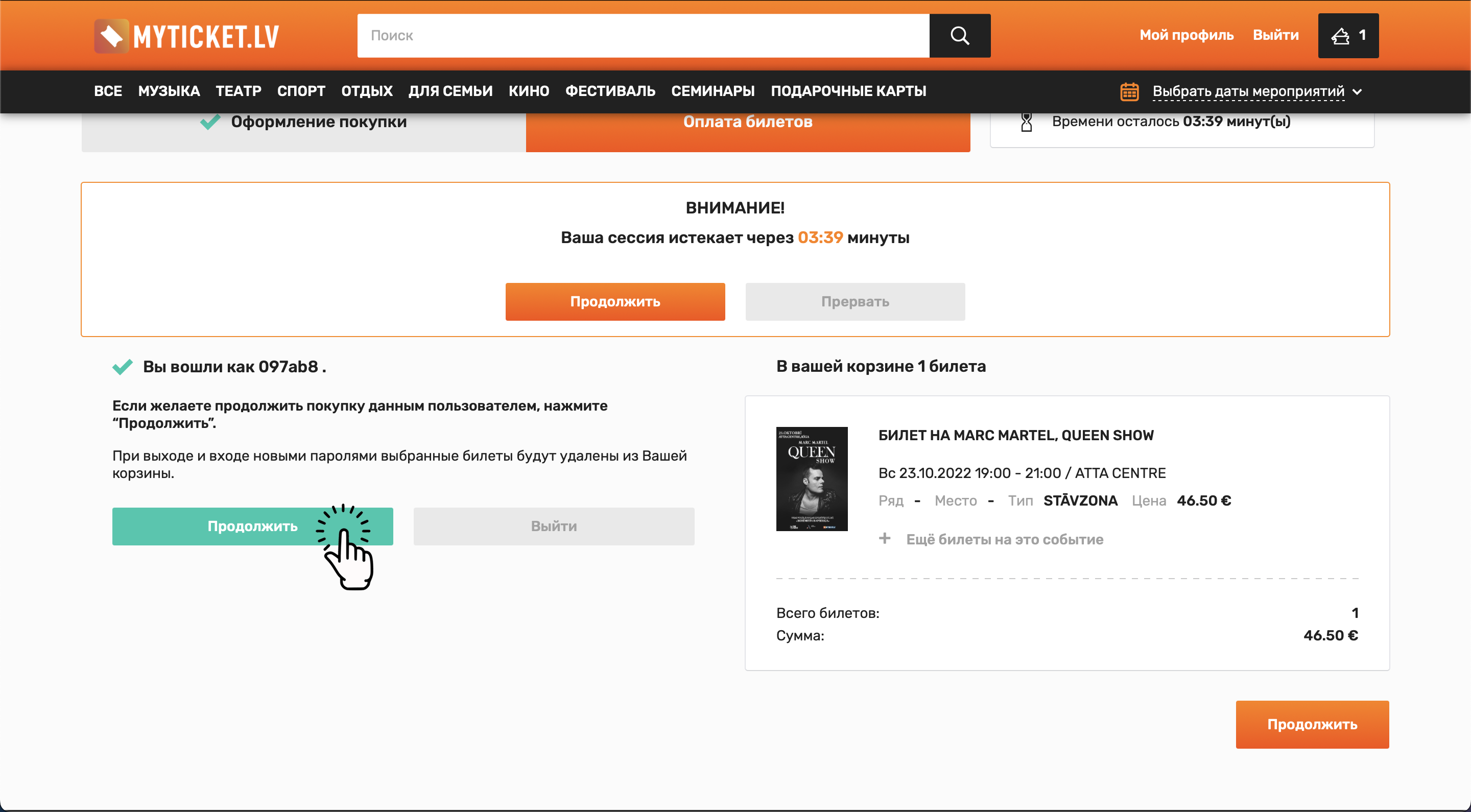Viewport: 1471px width, 812px height.
Task: Click the Всего билетов count row
Action: coord(1066,613)
